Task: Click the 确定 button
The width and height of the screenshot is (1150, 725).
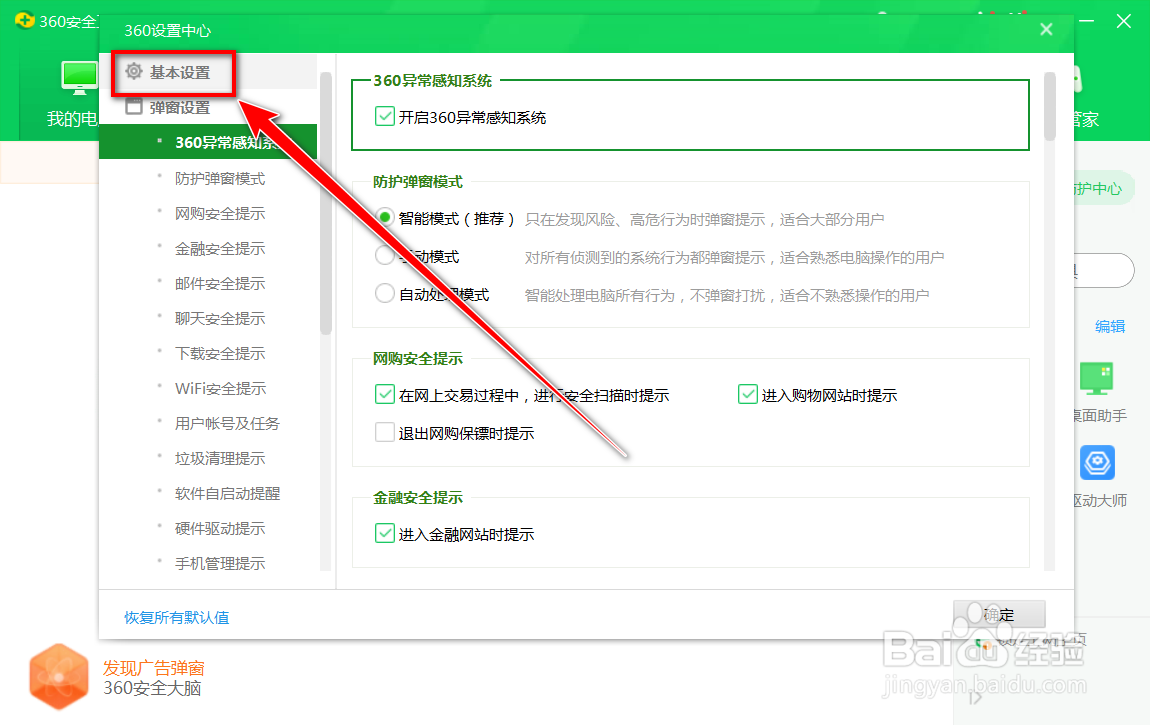Action: [999, 615]
